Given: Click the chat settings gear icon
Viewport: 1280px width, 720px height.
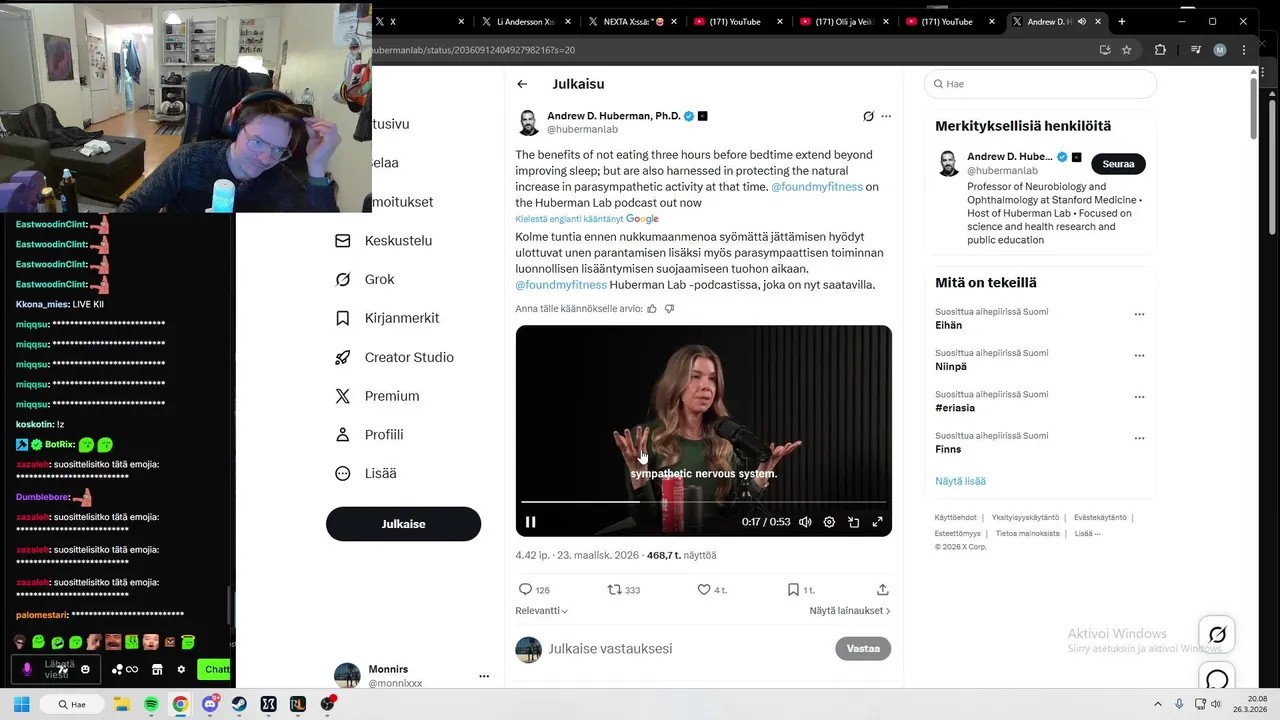Looking at the screenshot, I should pyautogui.click(x=181, y=669).
